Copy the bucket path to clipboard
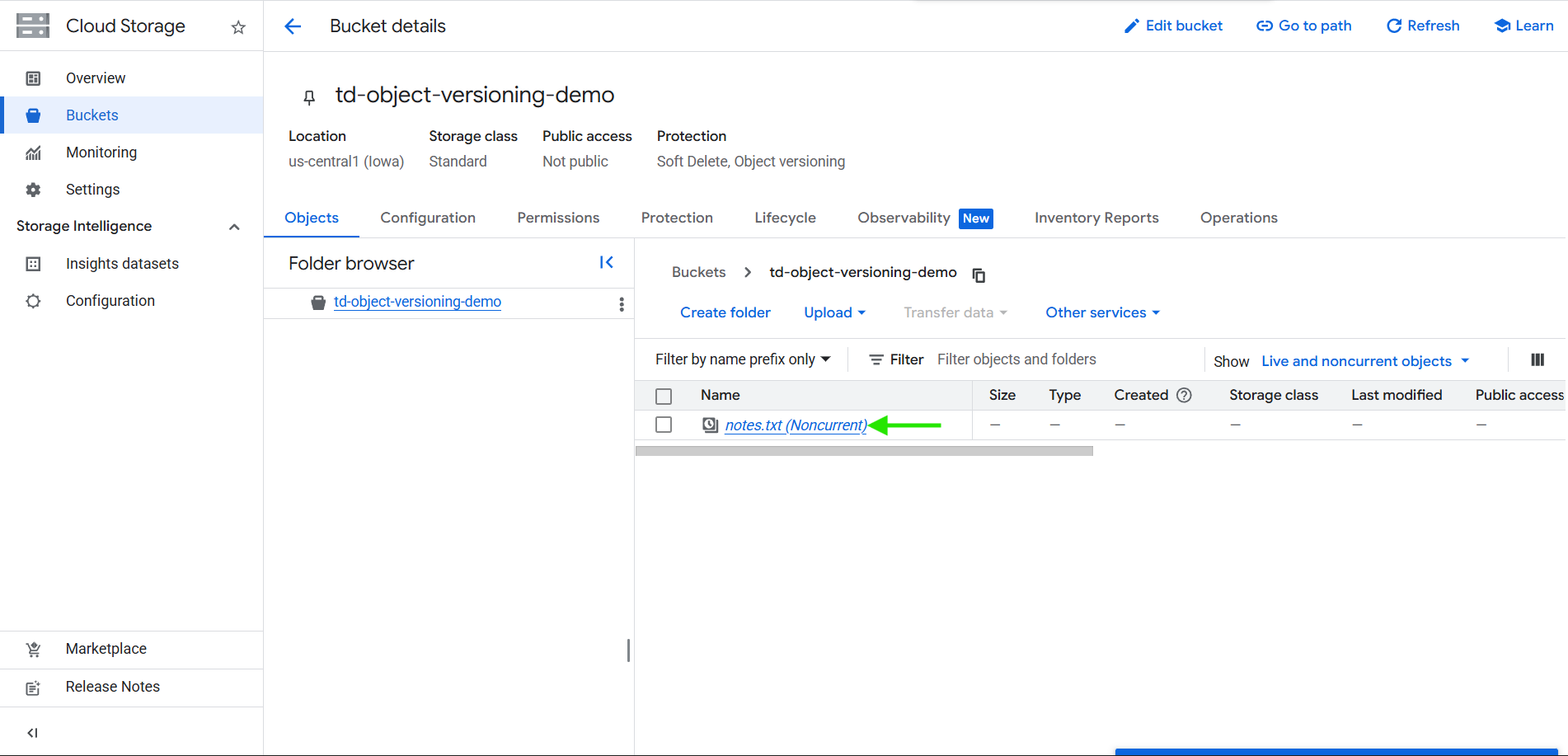The width and height of the screenshot is (1568, 756). (979, 275)
